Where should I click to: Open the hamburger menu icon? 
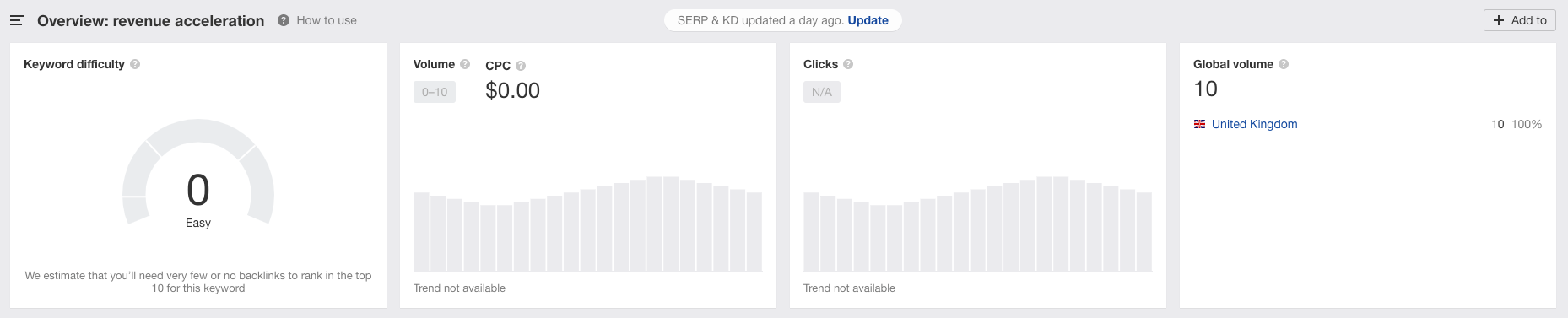pos(17,20)
